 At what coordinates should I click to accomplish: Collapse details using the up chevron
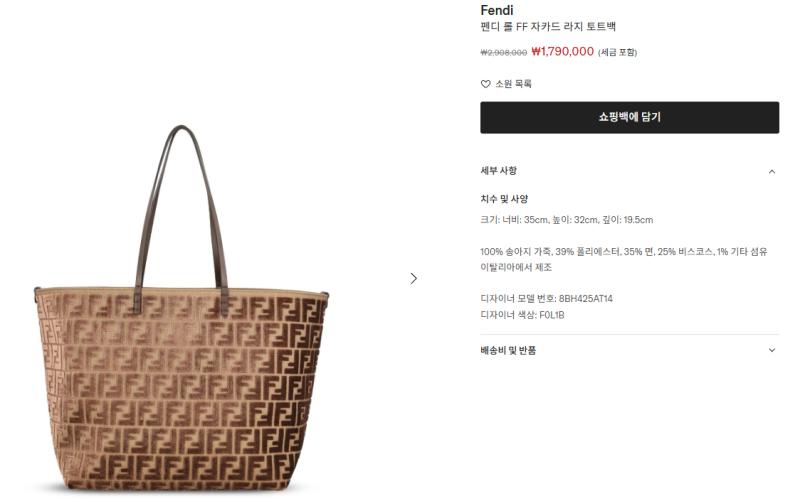click(x=771, y=171)
